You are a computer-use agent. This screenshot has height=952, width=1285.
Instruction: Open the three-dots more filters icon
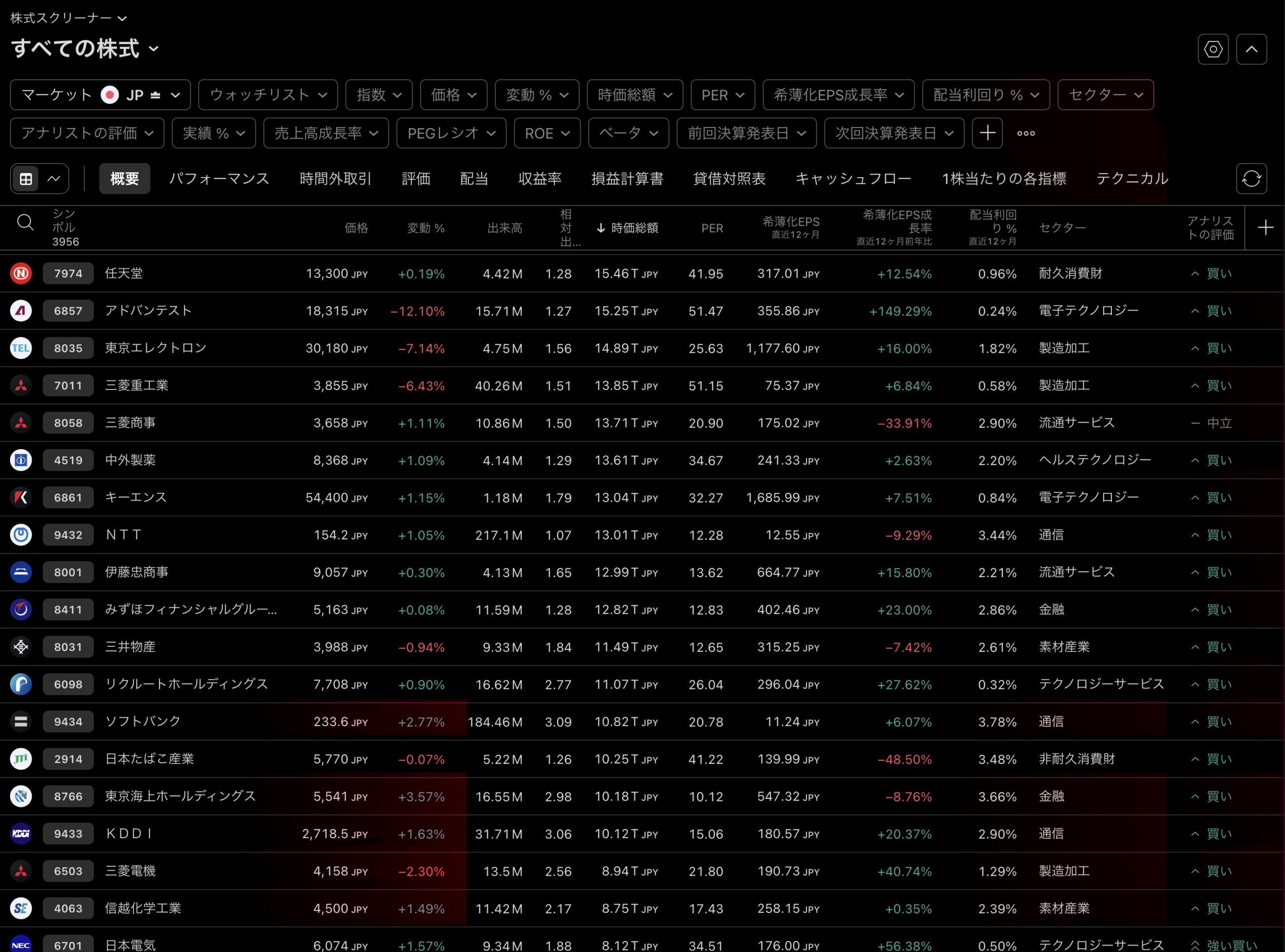[x=1025, y=133]
